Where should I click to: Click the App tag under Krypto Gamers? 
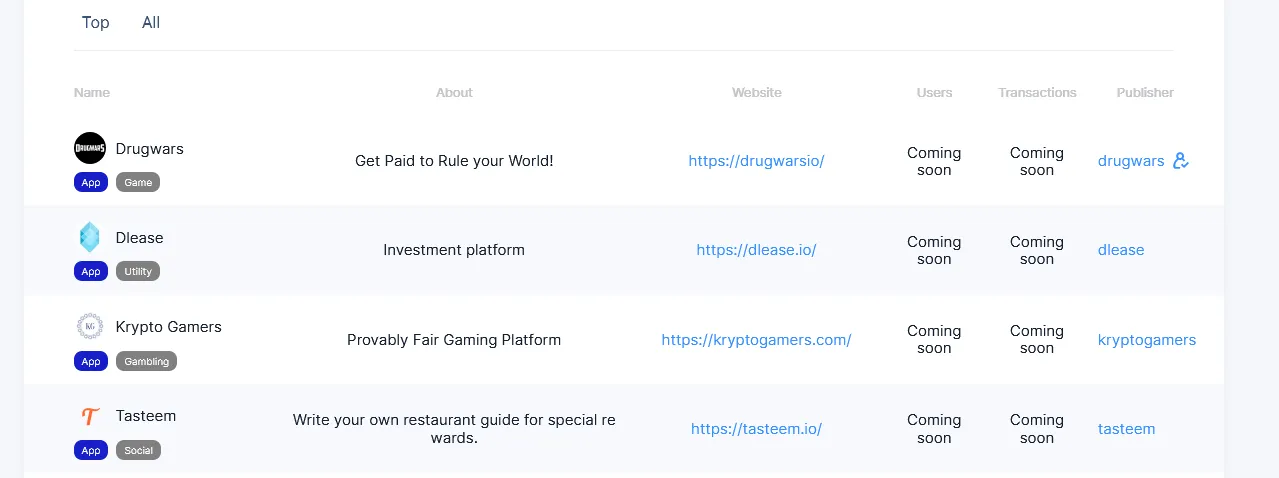pos(91,361)
